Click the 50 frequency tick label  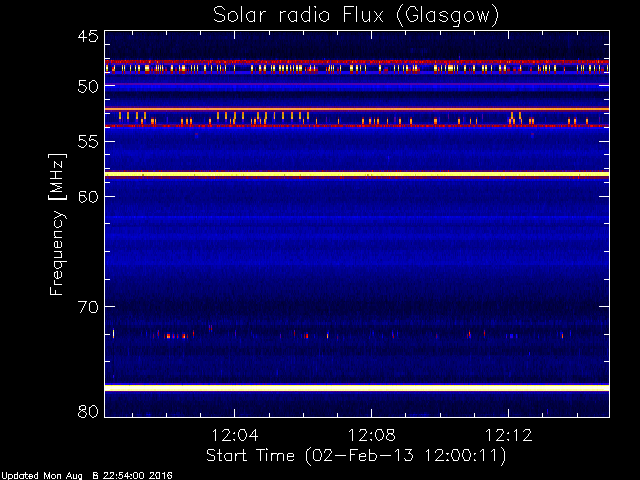pyautogui.click(x=88, y=86)
